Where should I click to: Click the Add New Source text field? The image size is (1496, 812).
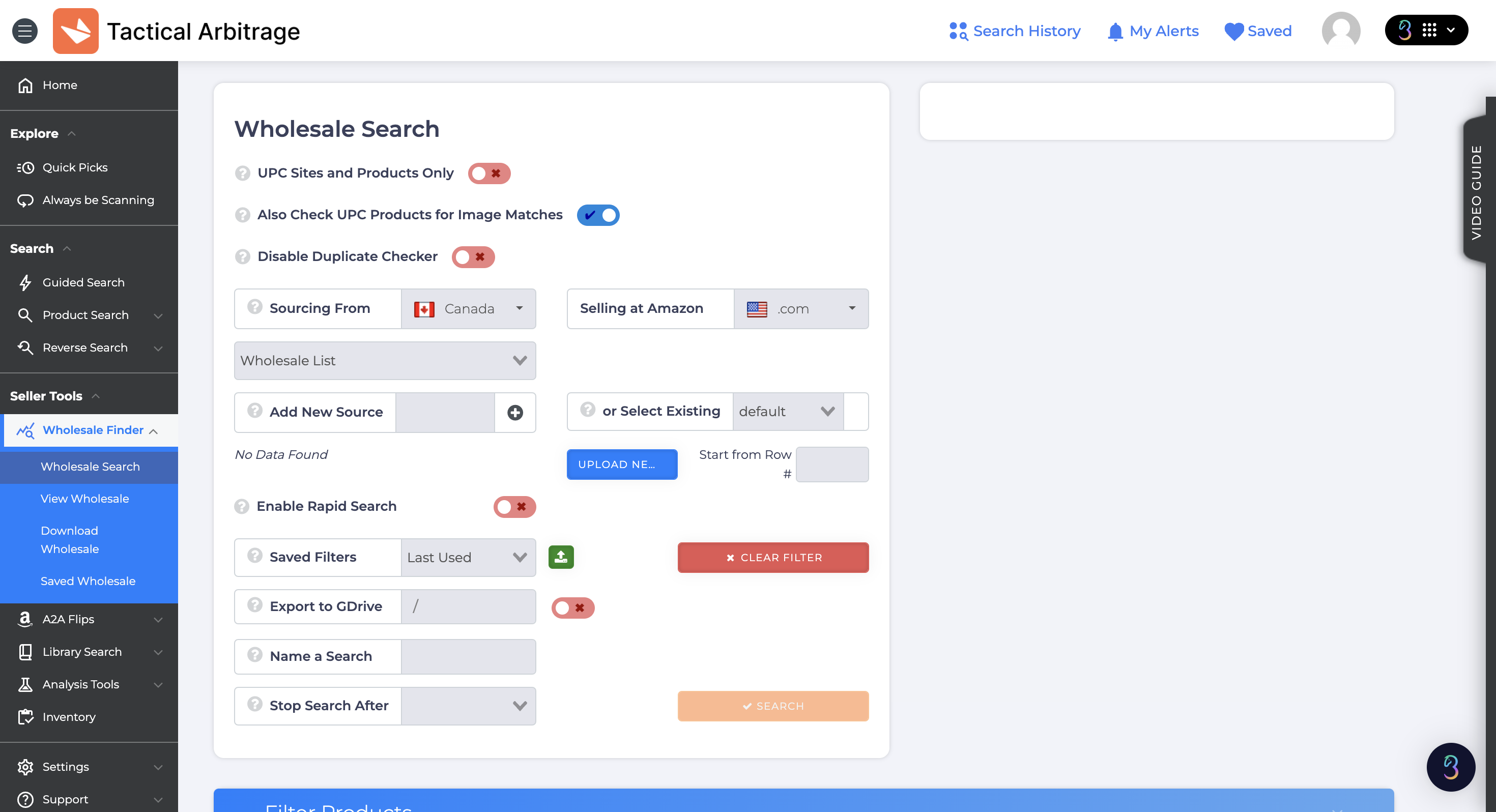point(445,413)
